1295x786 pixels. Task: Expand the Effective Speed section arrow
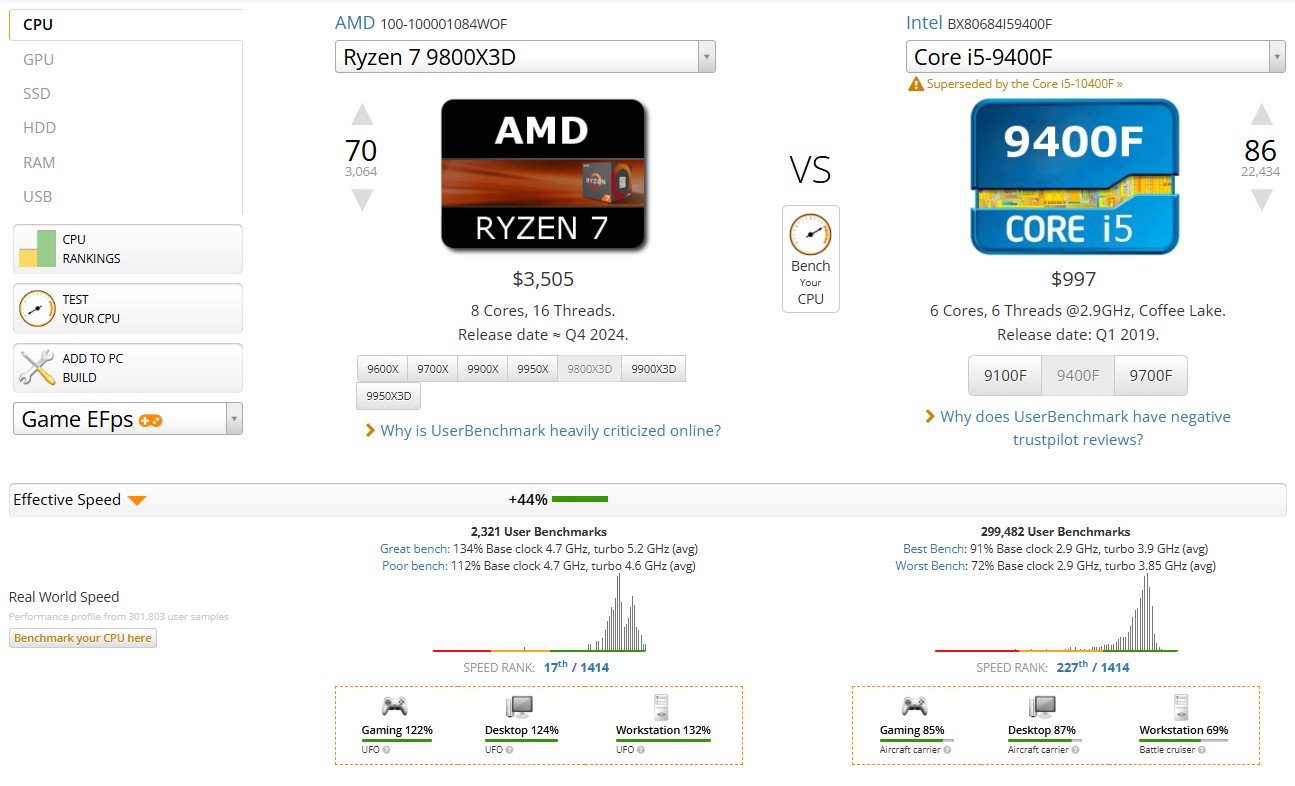pos(137,500)
